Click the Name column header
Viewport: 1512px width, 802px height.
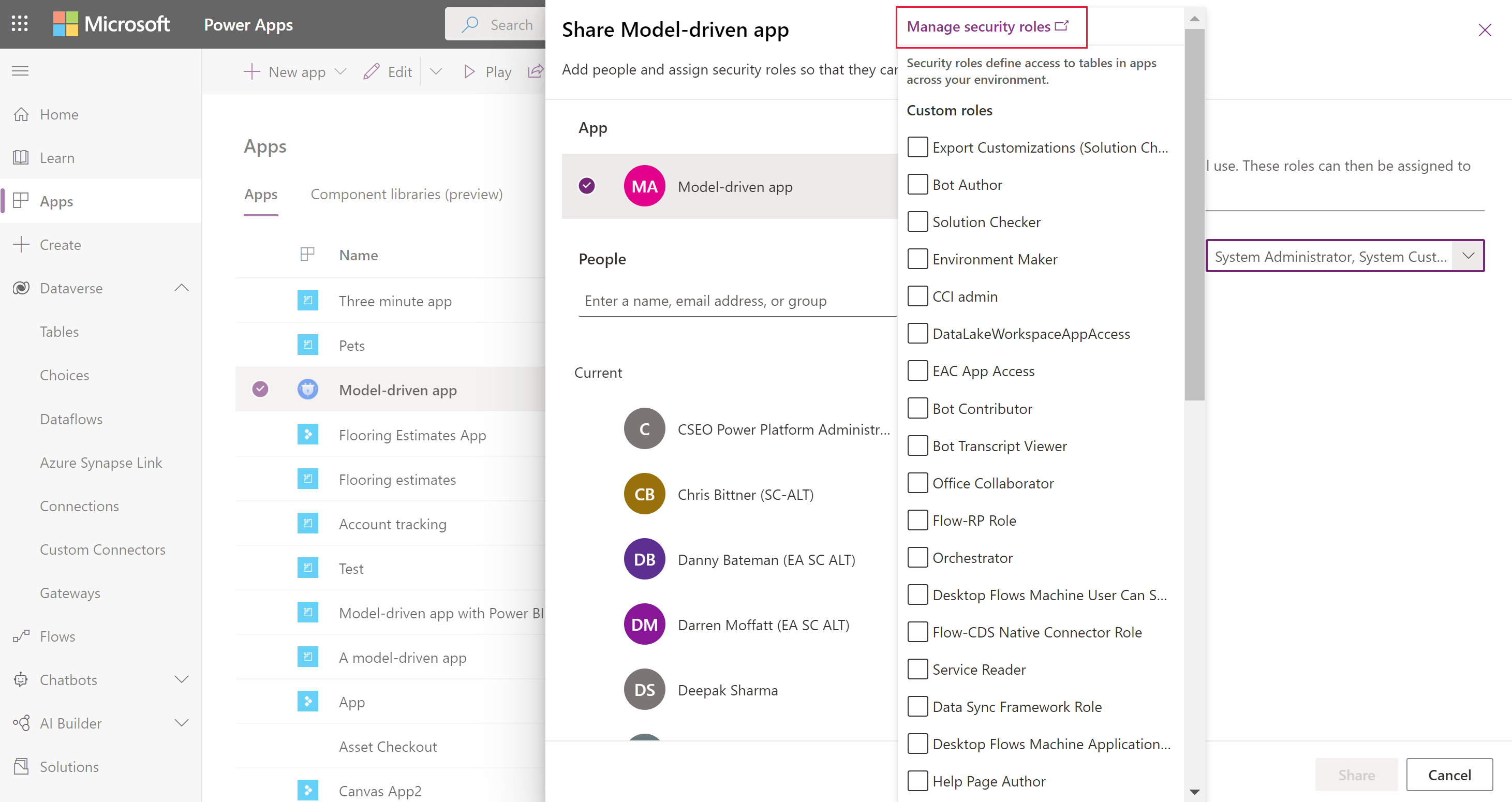(359, 255)
